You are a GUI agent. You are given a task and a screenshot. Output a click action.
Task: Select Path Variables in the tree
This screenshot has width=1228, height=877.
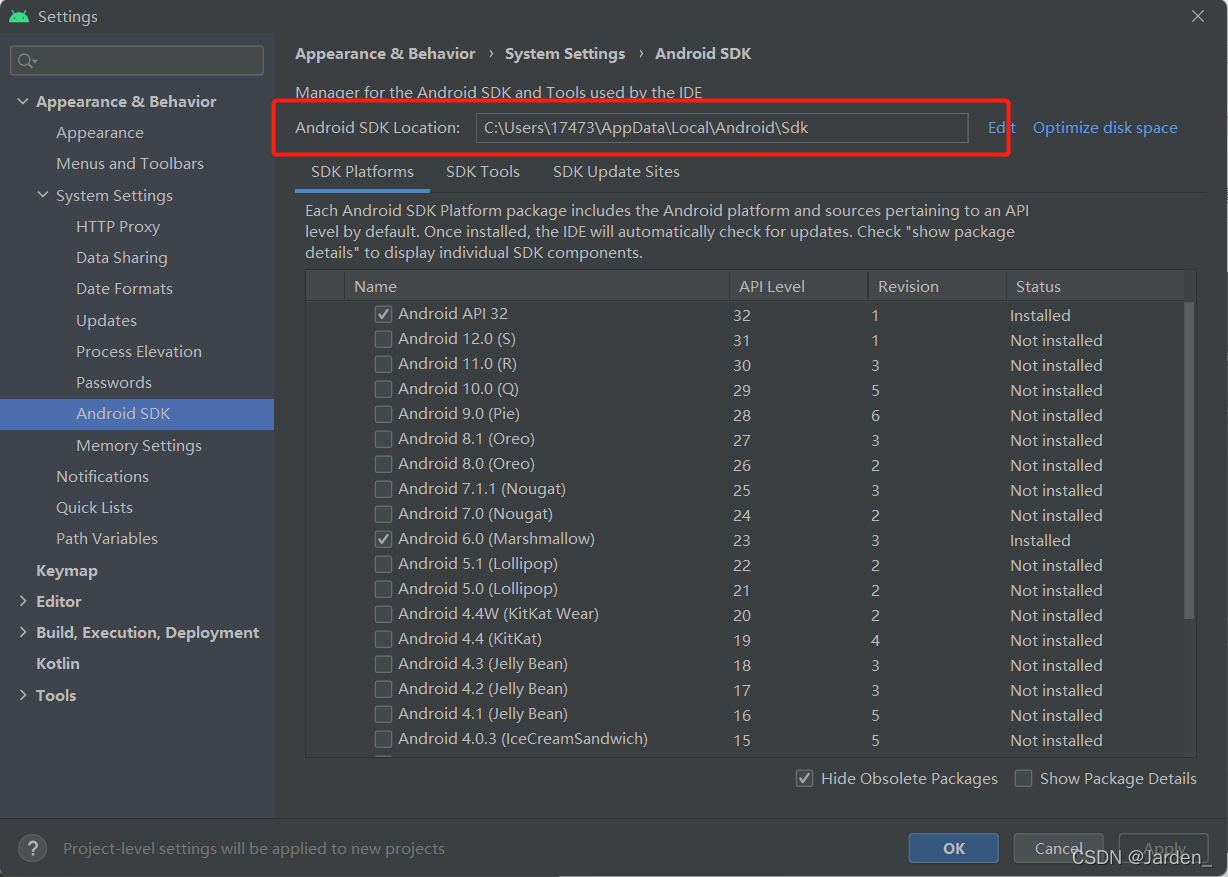click(107, 538)
